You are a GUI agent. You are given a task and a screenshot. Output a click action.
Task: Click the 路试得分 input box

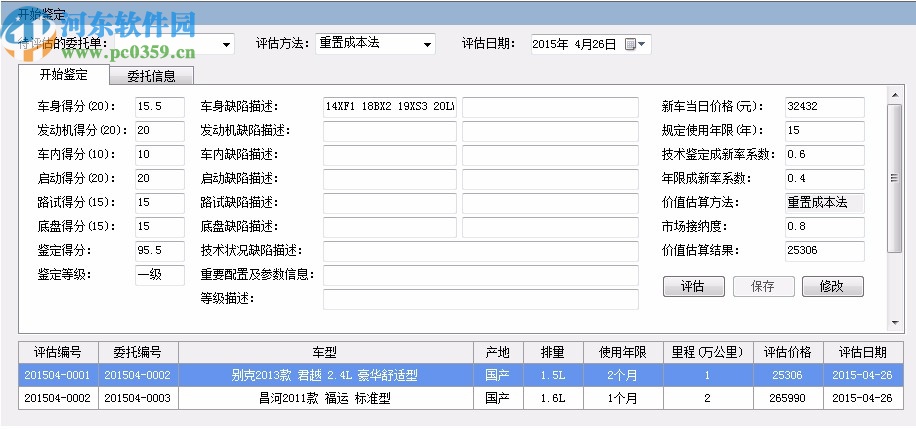(159, 203)
